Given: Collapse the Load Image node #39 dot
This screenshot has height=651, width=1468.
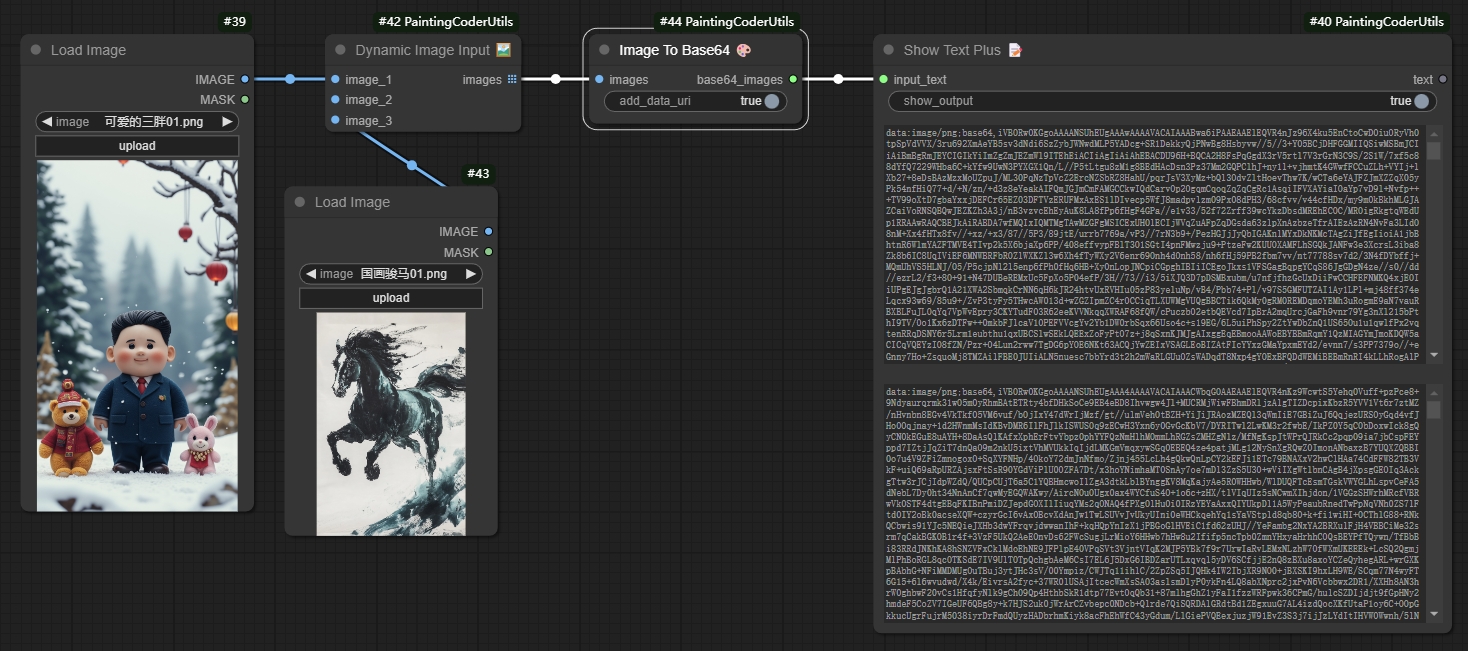Looking at the screenshot, I should (36, 50).
